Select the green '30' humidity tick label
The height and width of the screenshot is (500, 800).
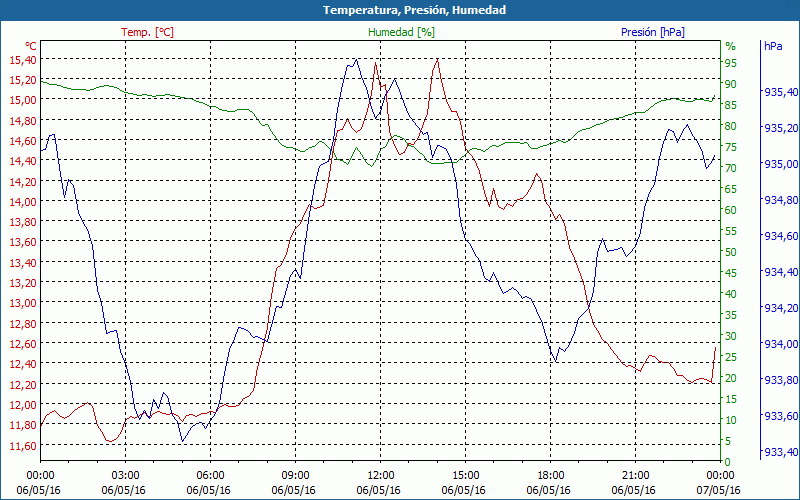tap(731, 336)
